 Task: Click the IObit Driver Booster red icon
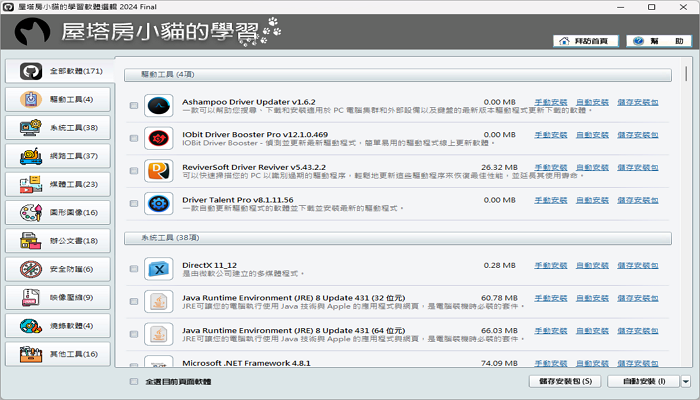tap(158, 138)
